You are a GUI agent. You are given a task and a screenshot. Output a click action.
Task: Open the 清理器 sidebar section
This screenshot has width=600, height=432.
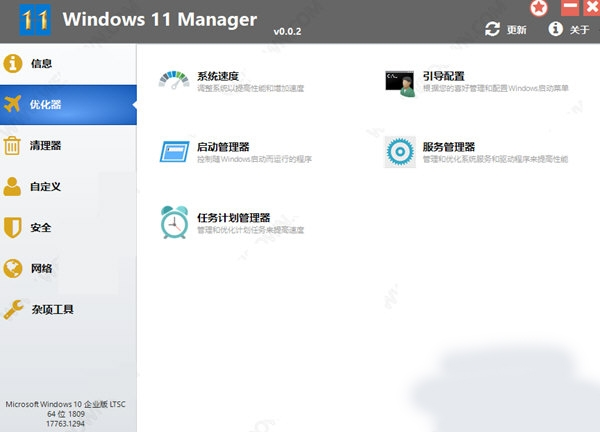pos(68,145)
